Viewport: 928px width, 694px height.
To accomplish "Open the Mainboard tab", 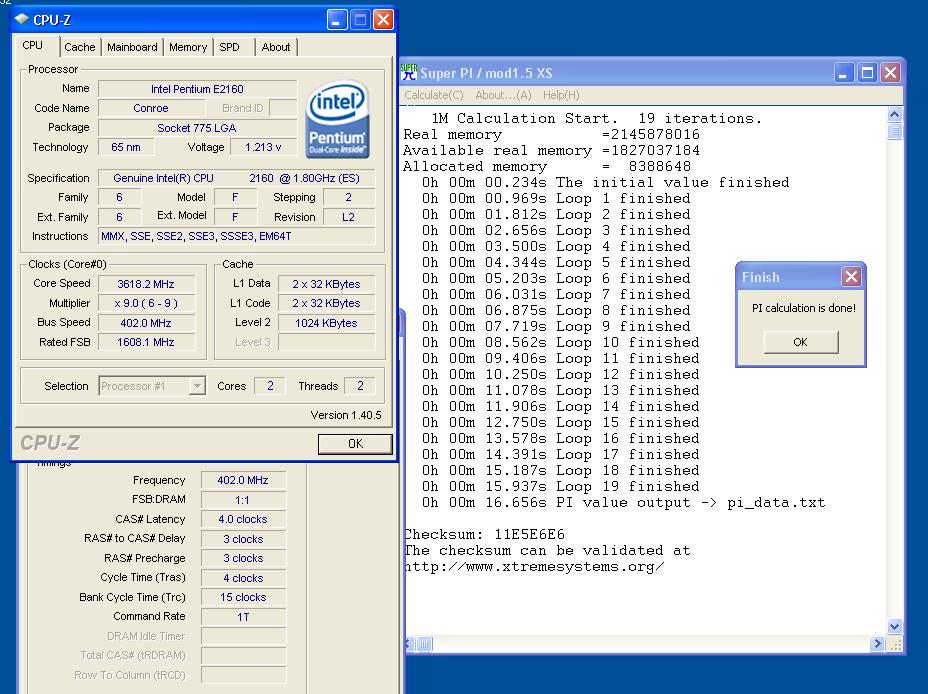I will click(132, 47).
